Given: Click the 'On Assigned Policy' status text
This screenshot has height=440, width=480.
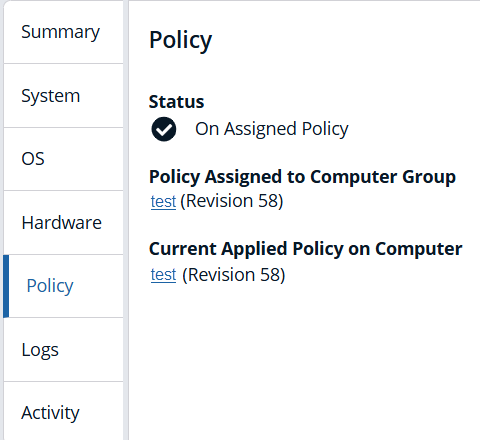Looking at the screenshot, I should point(272,129).
